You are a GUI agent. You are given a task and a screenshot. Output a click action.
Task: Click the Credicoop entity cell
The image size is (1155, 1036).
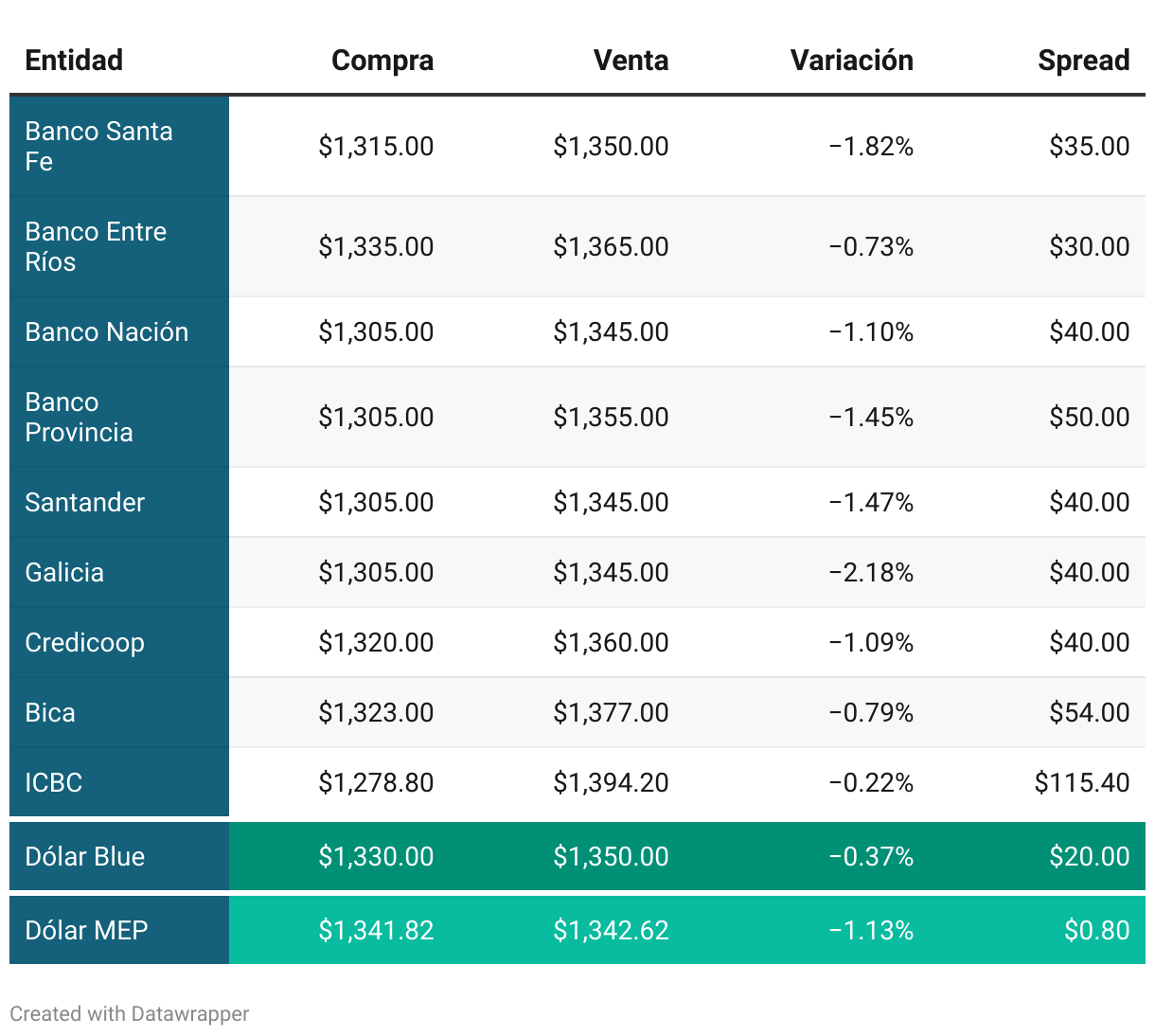(x=85, y=643)
